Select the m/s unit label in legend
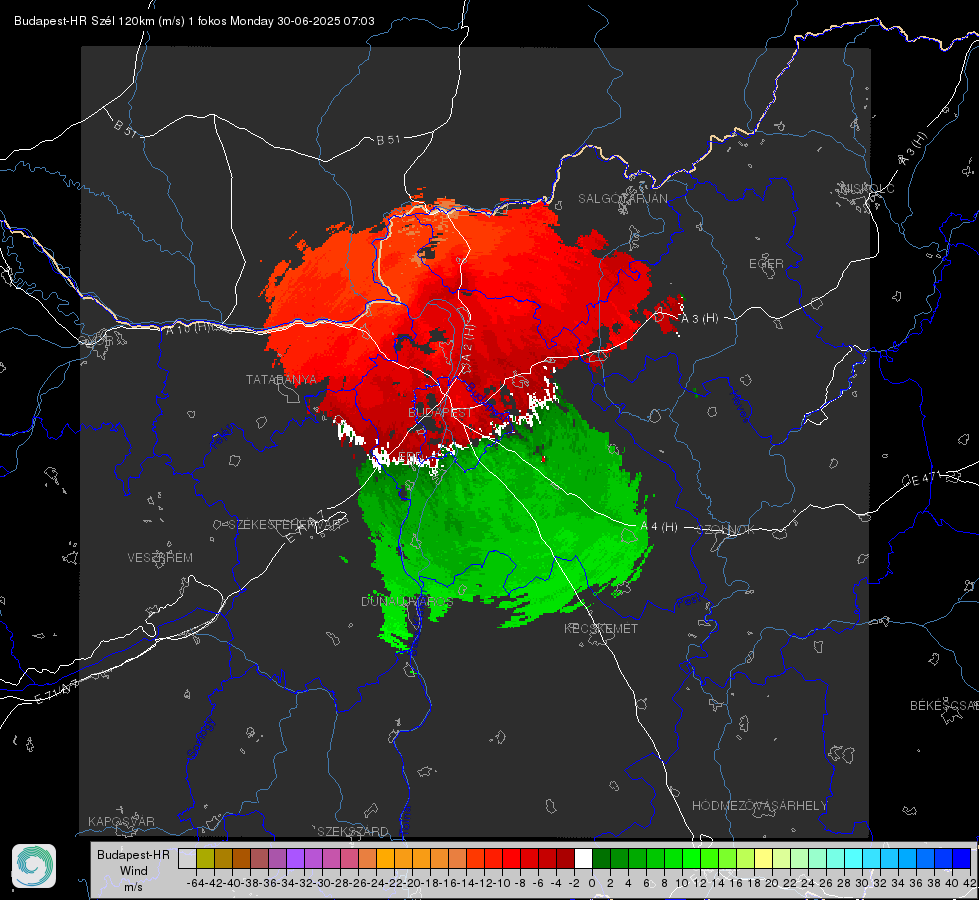This screenshot has height=900, width=979. pos(133,887)
